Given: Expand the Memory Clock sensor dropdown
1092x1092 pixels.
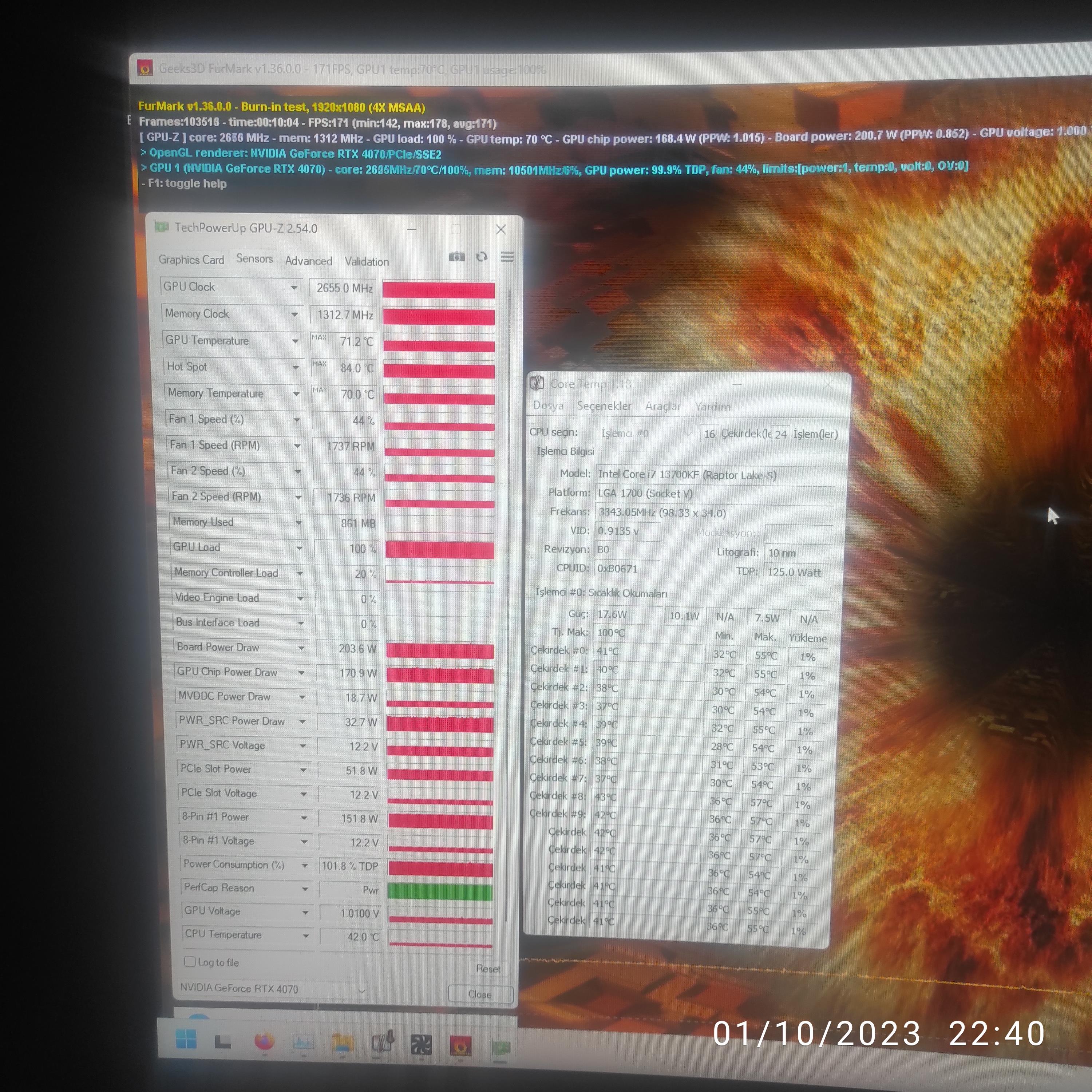Looking at the screenshot, I should click(294, 314).
